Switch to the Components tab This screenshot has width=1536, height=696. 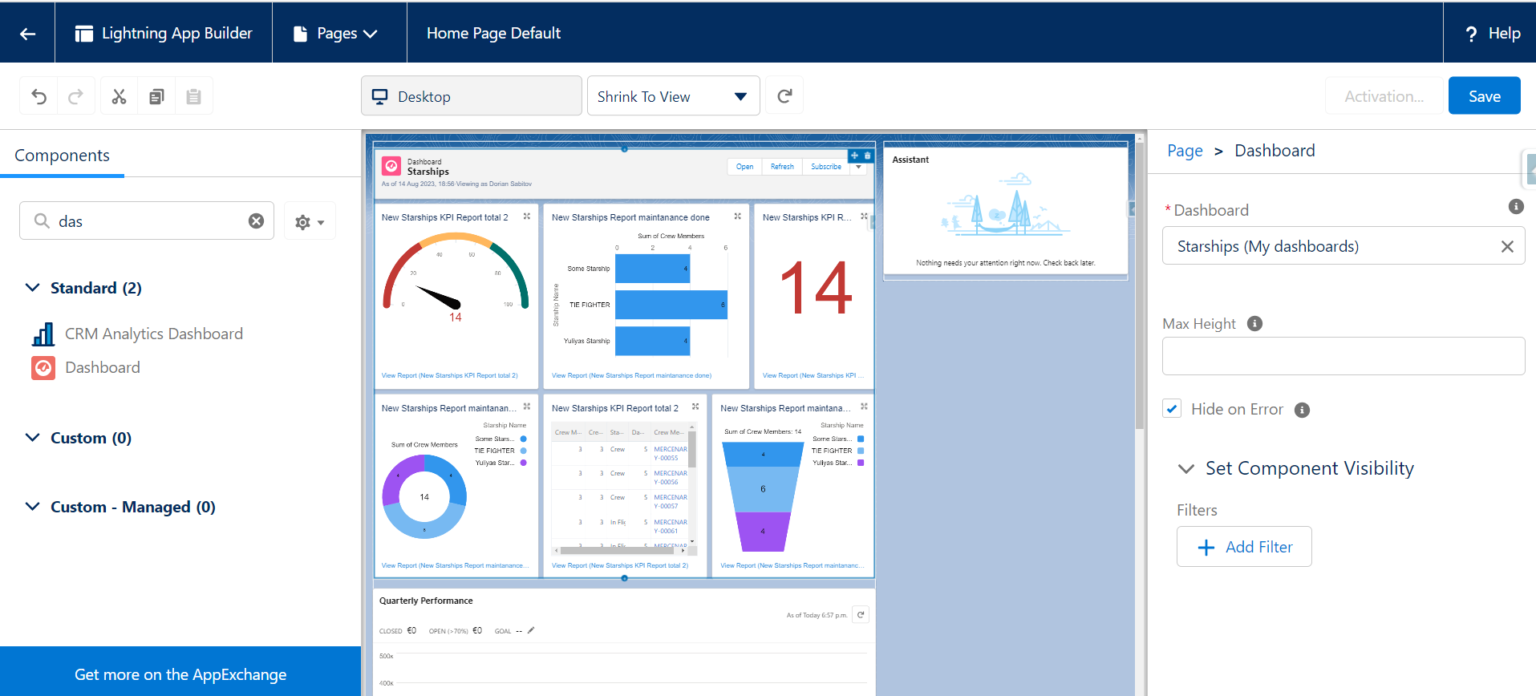62,155
